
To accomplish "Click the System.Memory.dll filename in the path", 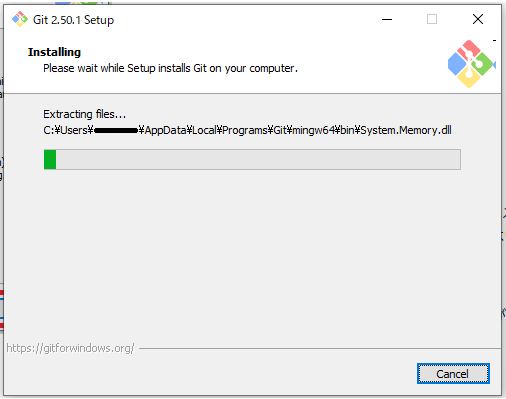I will pyautogui.click(x=406, y=130).
